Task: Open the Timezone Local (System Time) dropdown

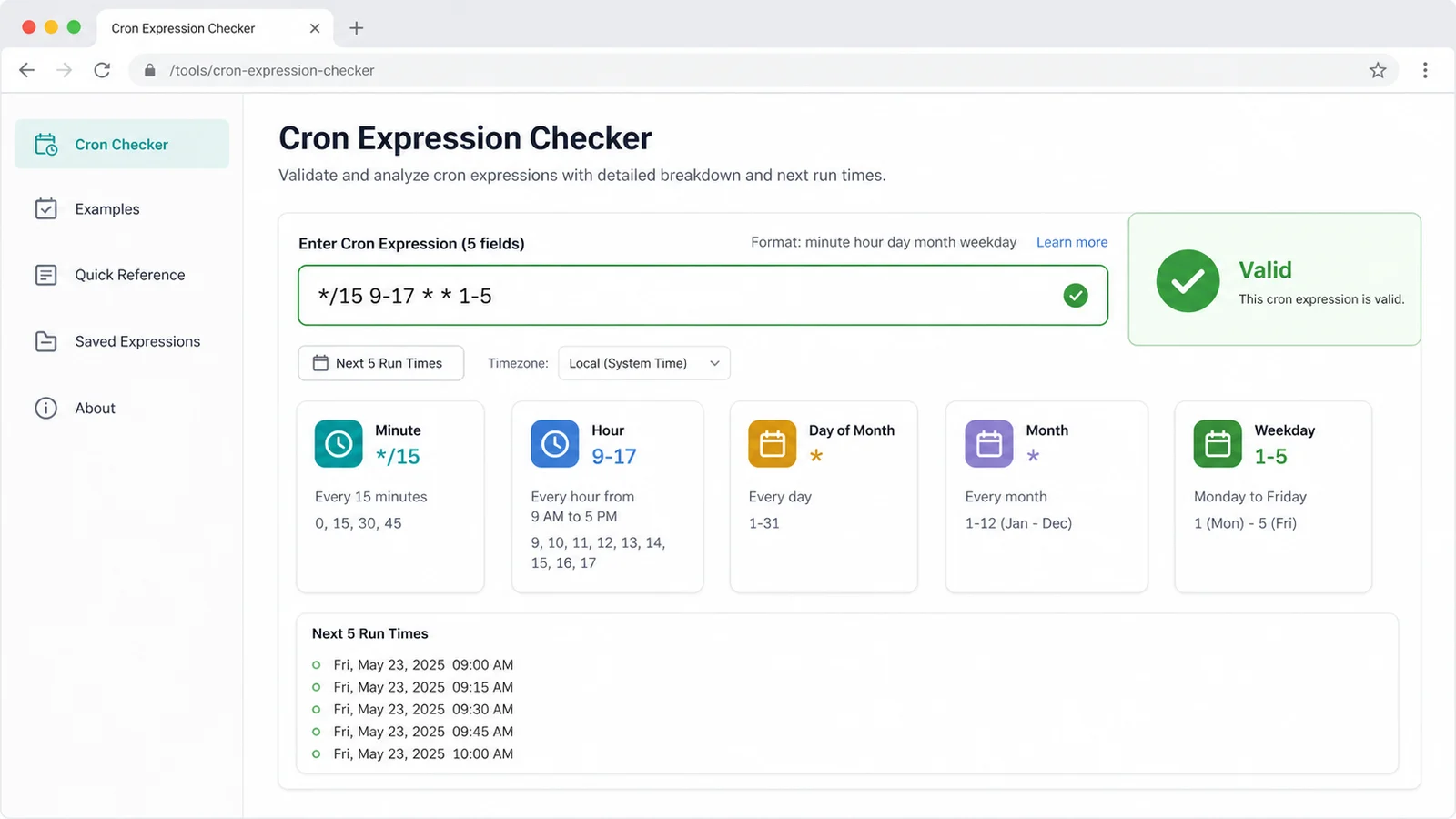Action: click(x=643, y=363)
